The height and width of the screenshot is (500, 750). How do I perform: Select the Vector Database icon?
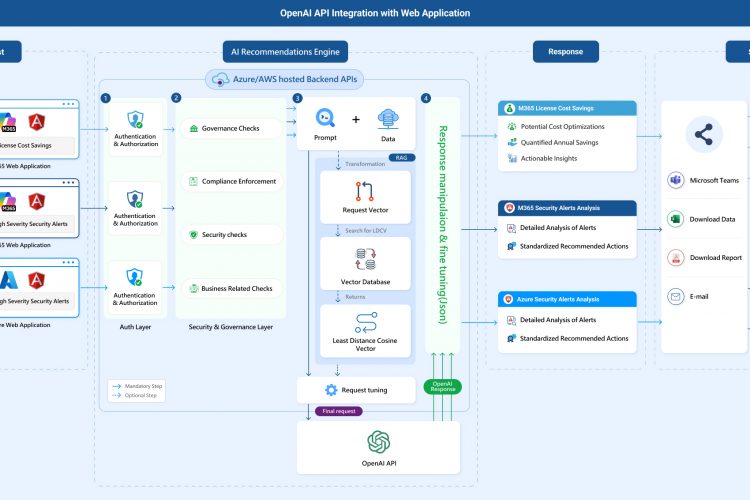pyautogui.click(x=365, y=259)
